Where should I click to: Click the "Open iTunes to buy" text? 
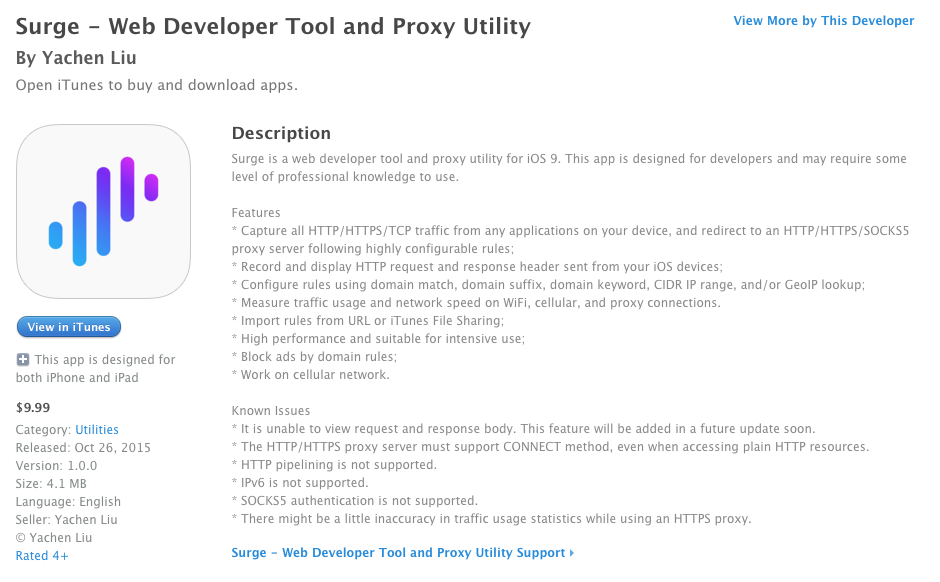pyautogui.click(x=156, y=85)
